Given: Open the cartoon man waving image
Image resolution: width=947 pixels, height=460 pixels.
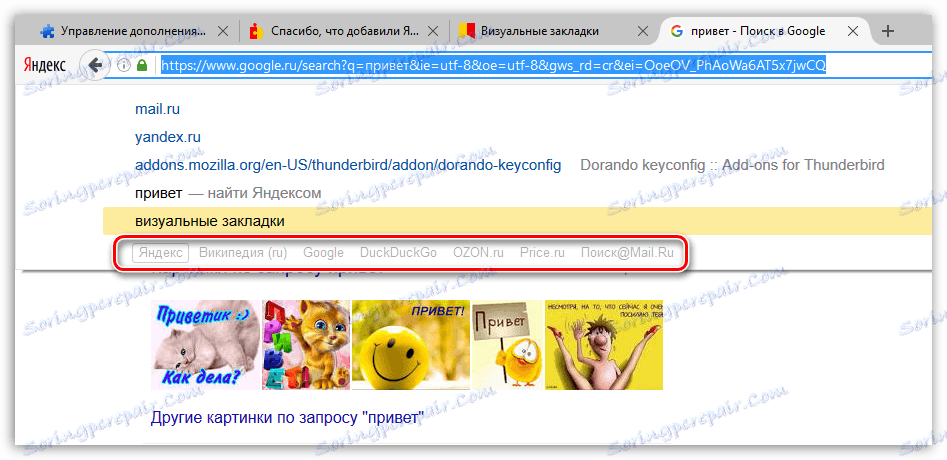Looking at the screenshot, I should (604, 345).
